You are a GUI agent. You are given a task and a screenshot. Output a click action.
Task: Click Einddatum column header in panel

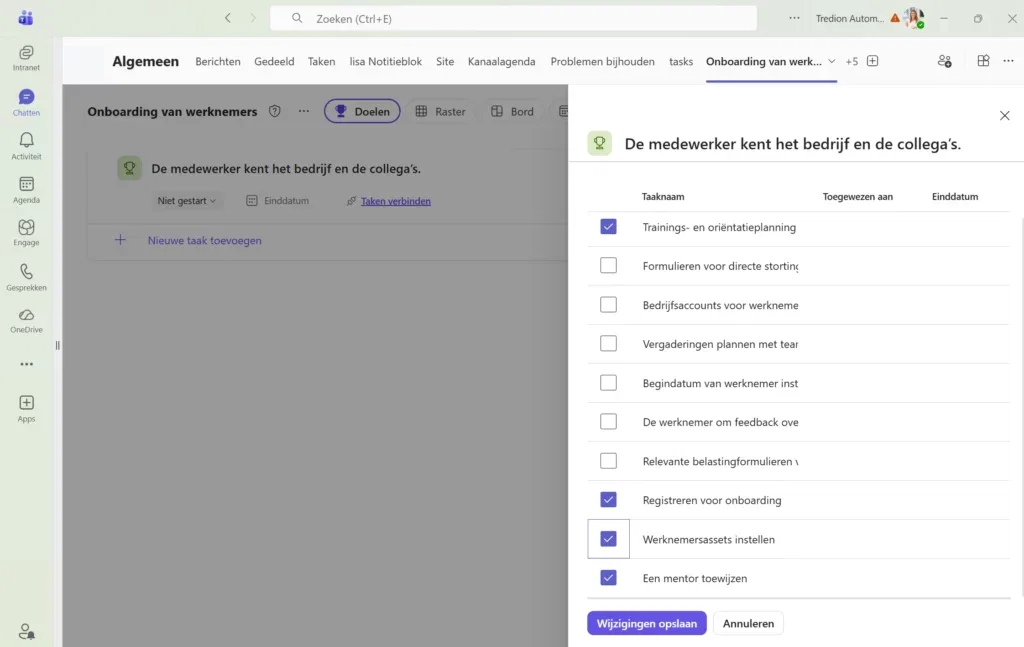(x=955, y=197)
